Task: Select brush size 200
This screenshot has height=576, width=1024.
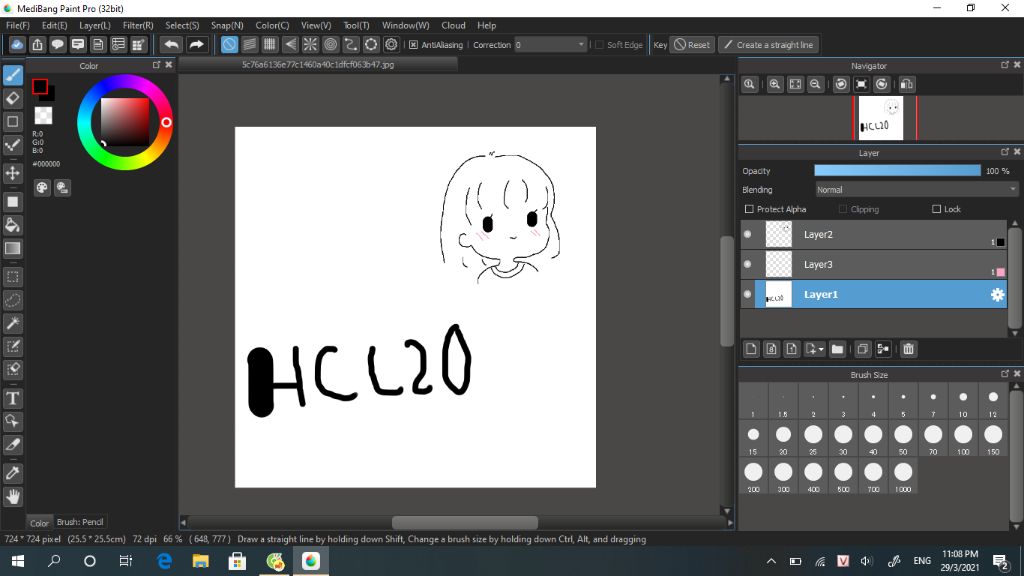Action: coord(753,476)
